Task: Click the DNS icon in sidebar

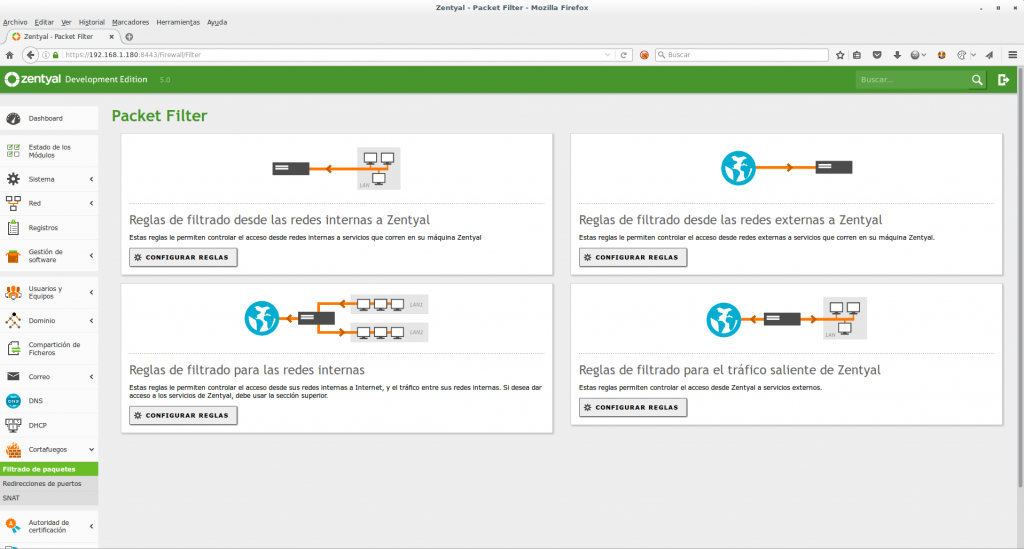Action: tap(13, 401)
